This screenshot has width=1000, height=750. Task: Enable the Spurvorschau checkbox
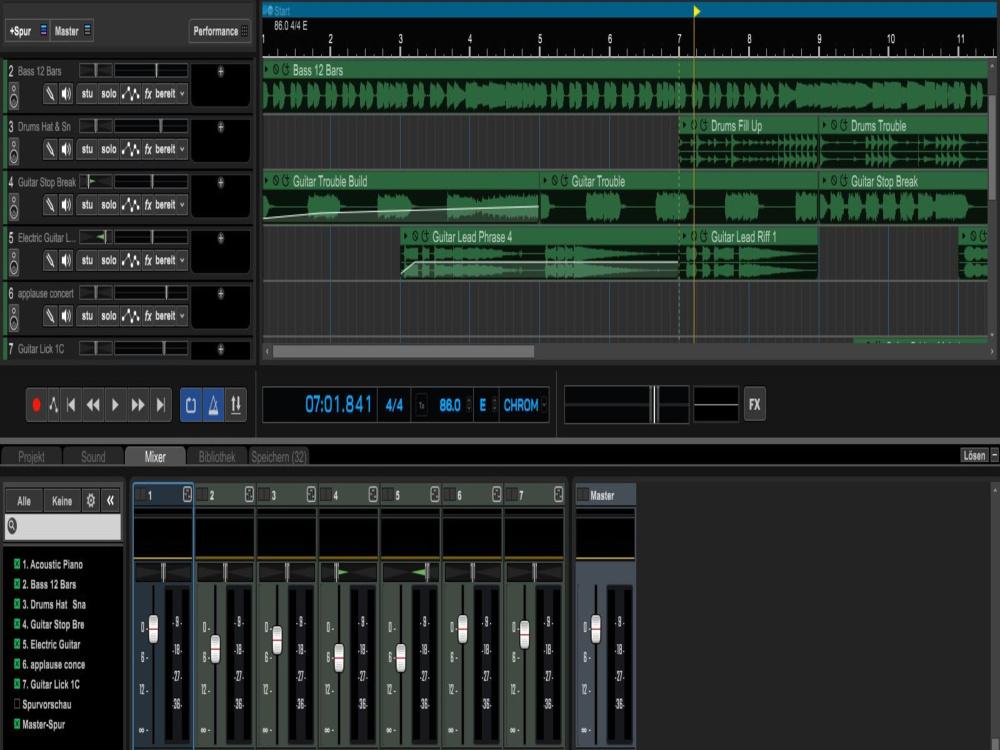pyautogui.click(x=17, y=704)
